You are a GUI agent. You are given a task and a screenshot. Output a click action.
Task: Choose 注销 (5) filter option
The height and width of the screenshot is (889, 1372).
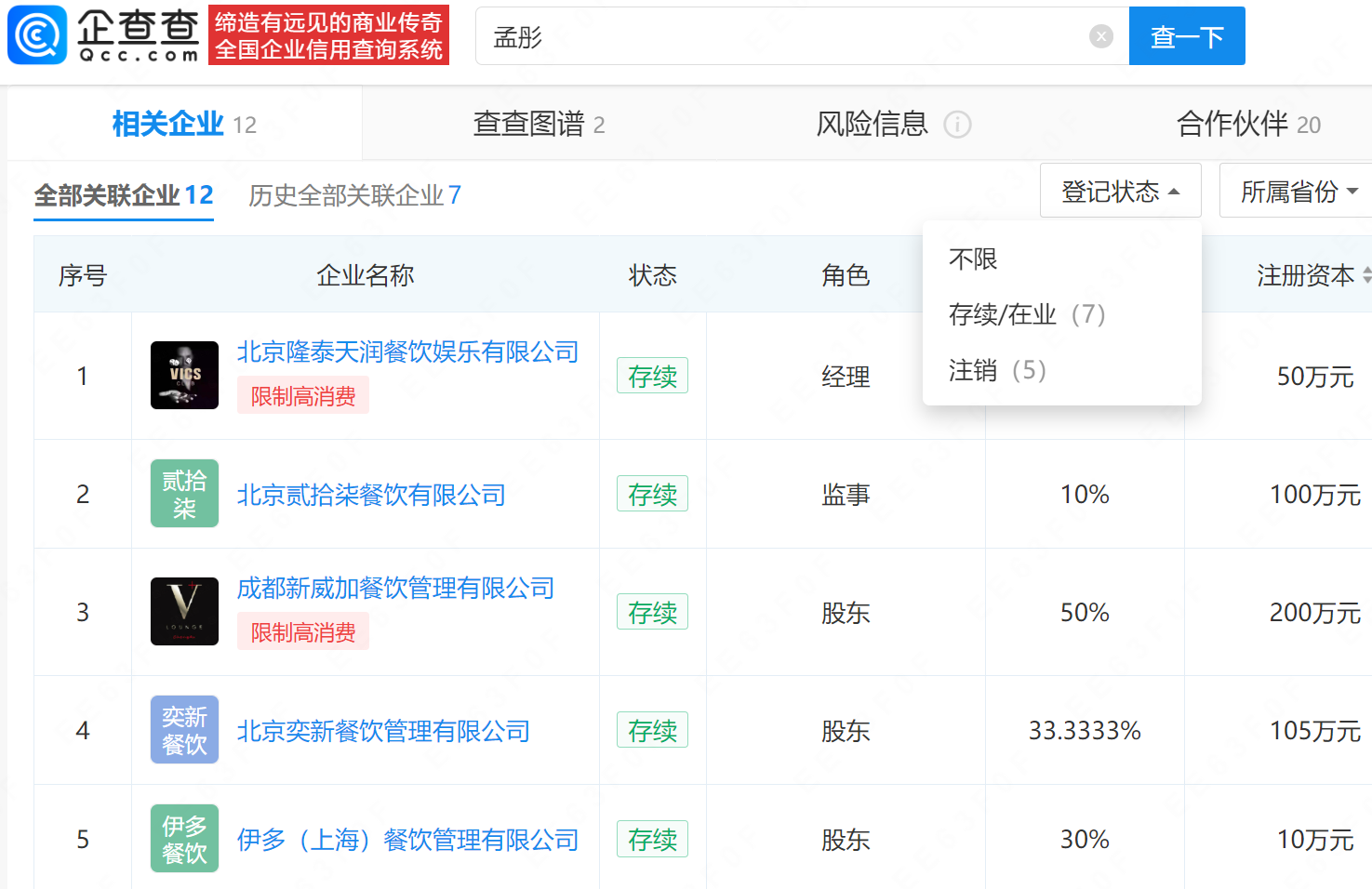997,370
